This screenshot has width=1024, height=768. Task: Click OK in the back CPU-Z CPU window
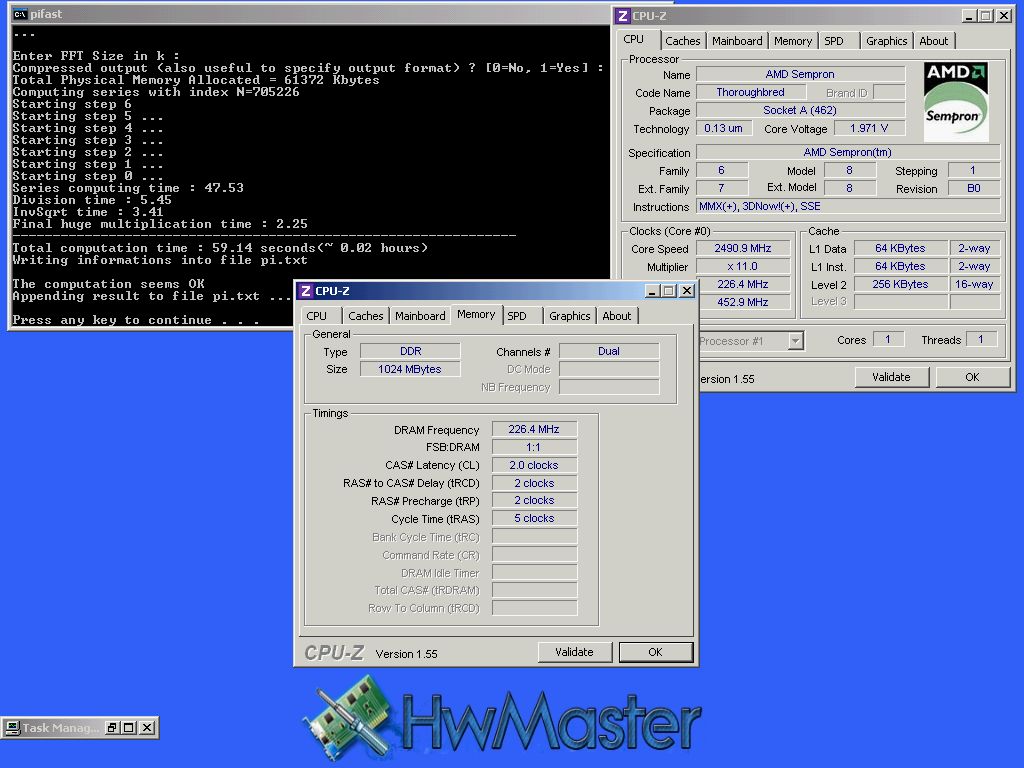click(972, 377)
